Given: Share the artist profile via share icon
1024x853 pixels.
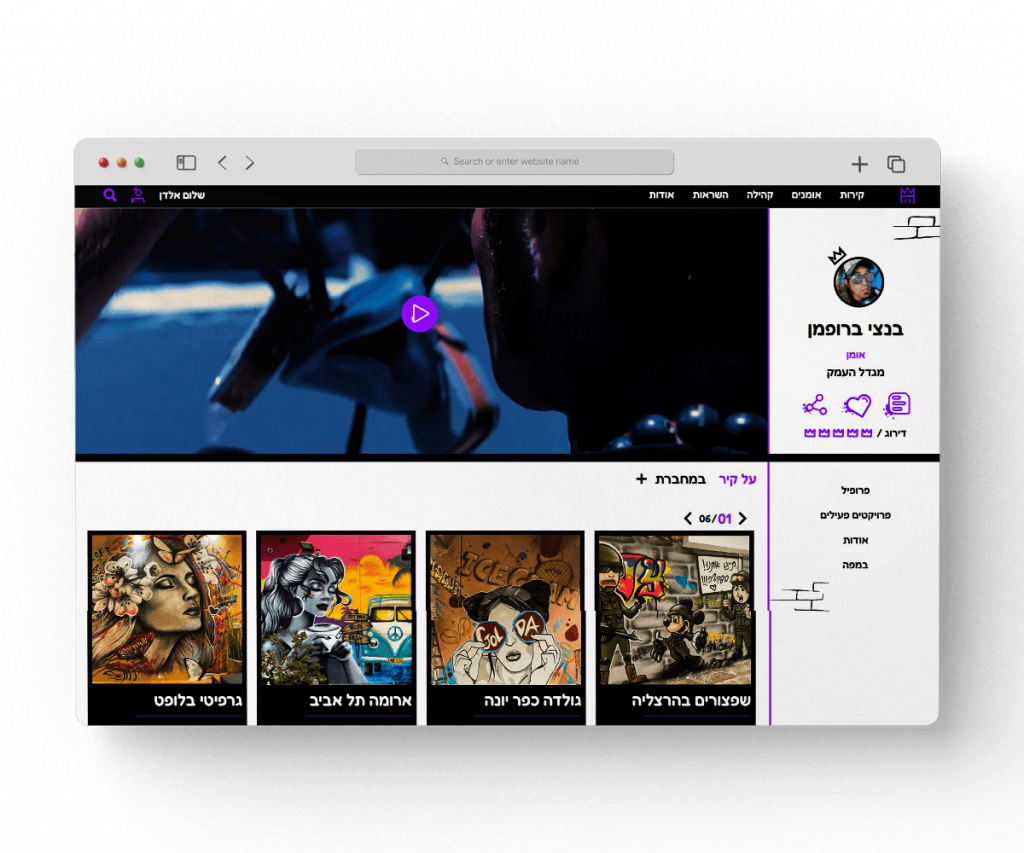Looking at the screenshot, I should pyautogui.click(x=814, y=405).
